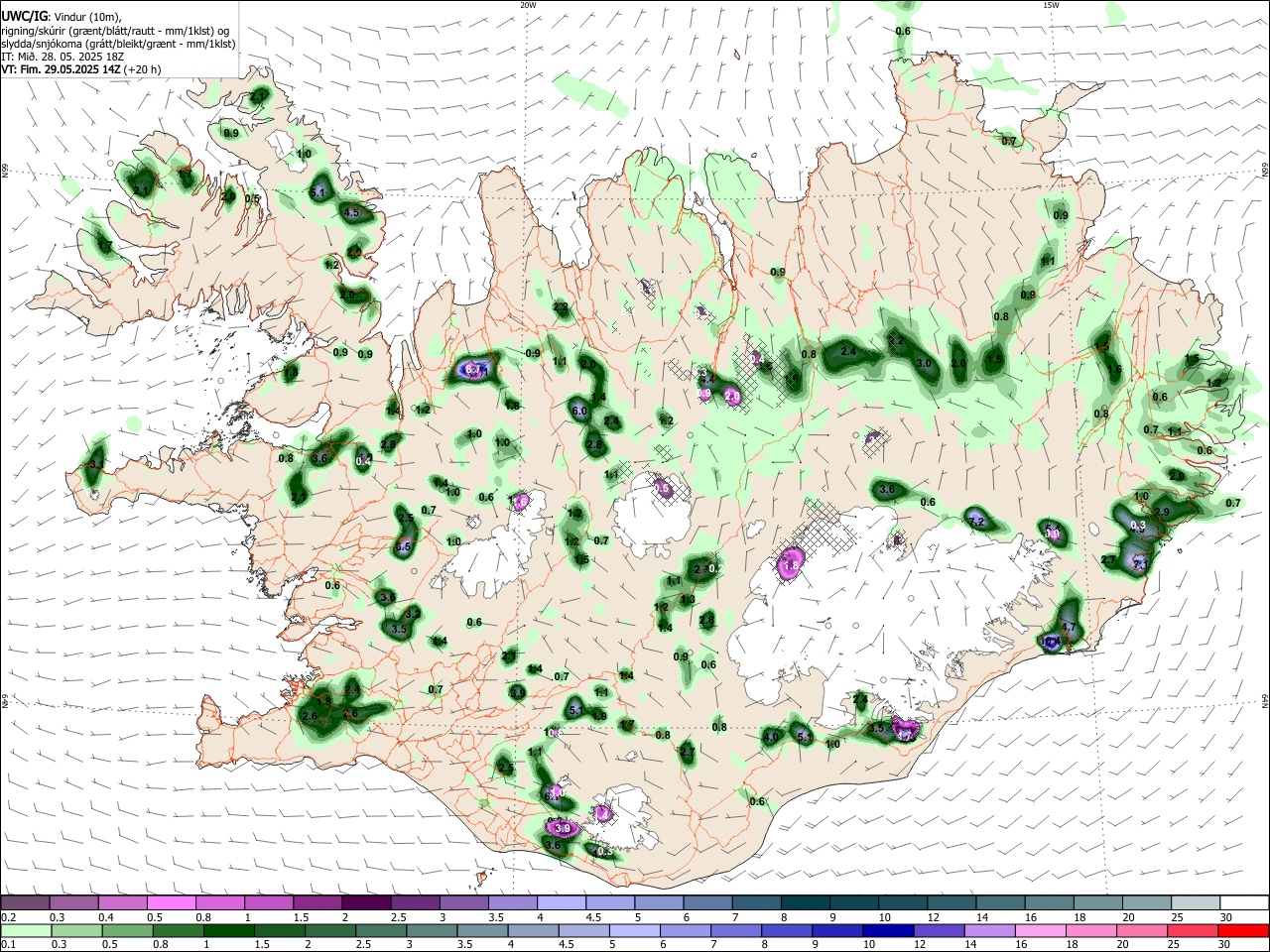Click the '0.1' label in the lower legend row
This screenshot has width=1270, height=952.
pyautogui.click(x=7, y=945)
